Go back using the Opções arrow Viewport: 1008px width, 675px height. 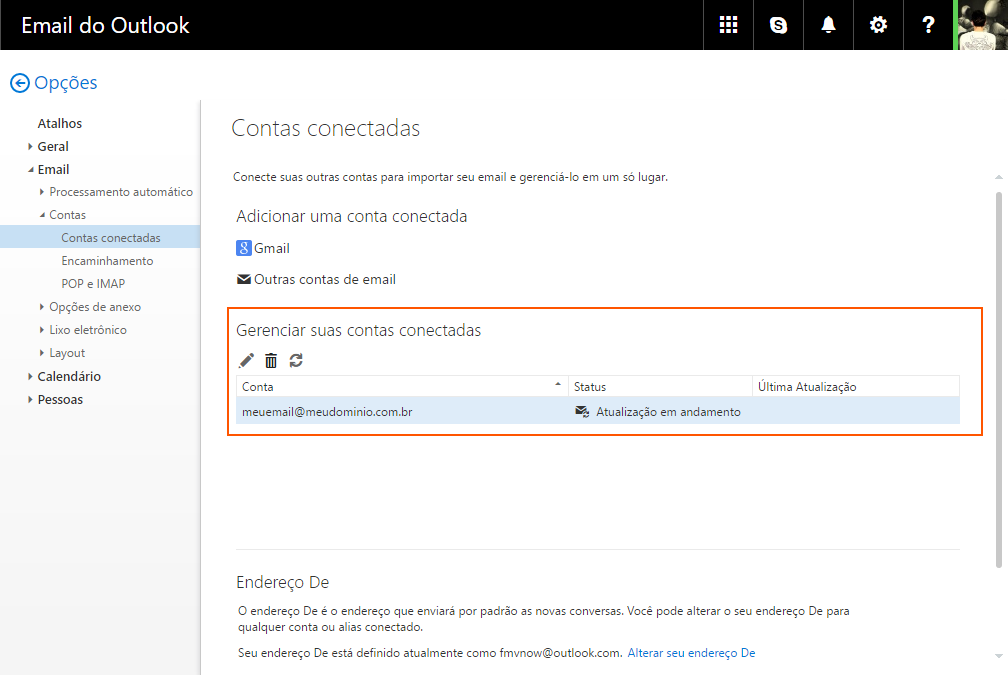(20, 83)
